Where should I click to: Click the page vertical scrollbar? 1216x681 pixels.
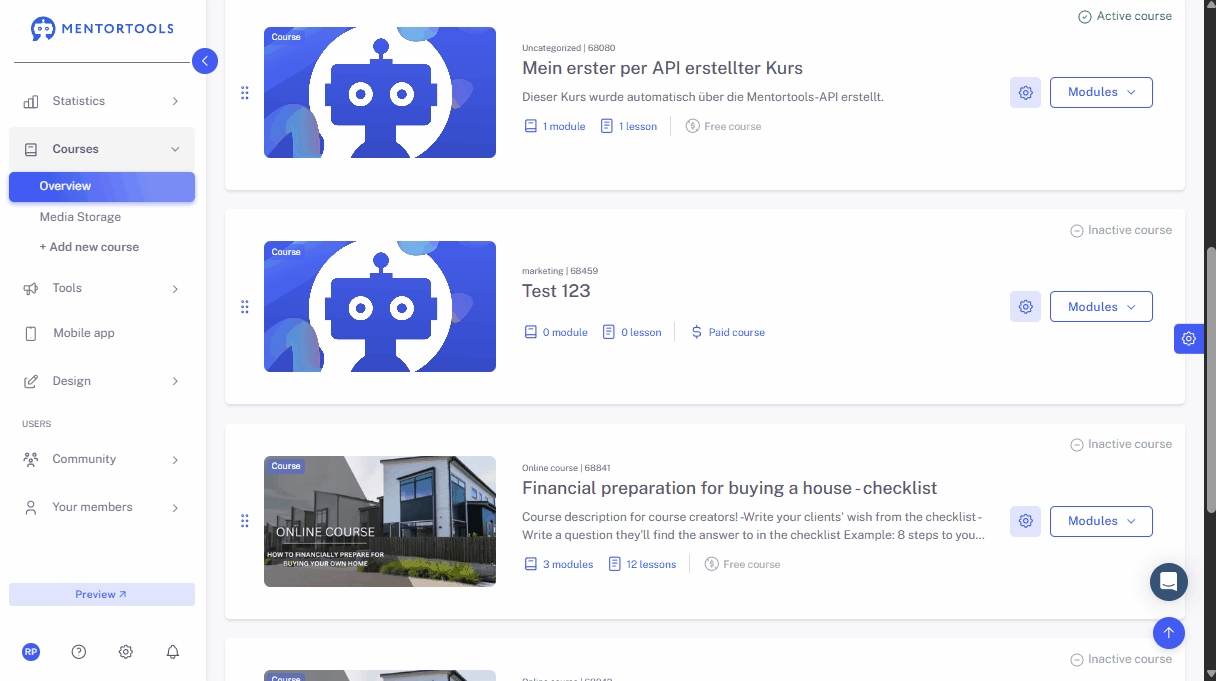point(1211,380)
